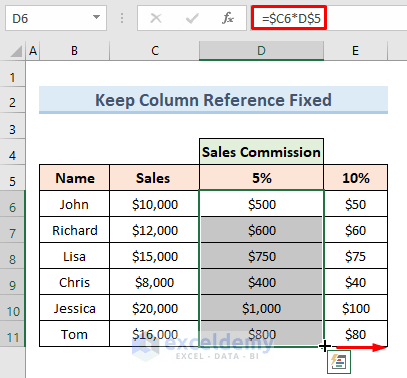The height and width of the screenshot is (378, 407).
Task: Select the cell containing Chris
Action: (75, 282)
